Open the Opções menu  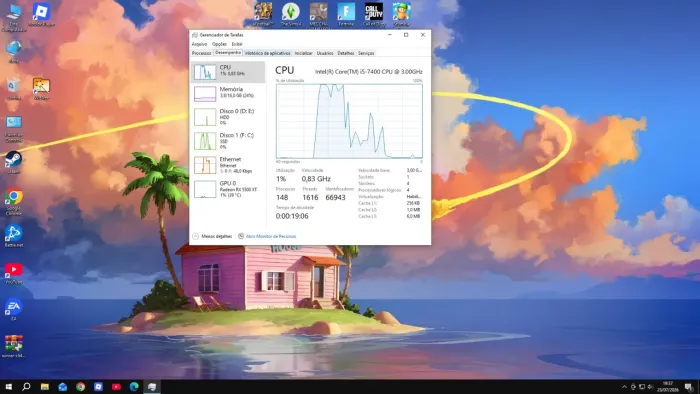pyautogui.click(x=219, y=44)
